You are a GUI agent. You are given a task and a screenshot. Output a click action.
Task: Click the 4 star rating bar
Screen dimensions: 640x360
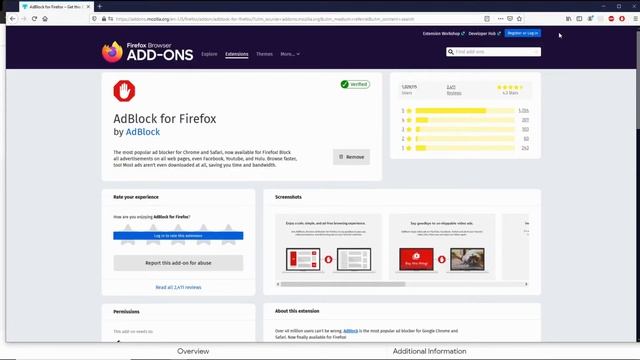465,120
